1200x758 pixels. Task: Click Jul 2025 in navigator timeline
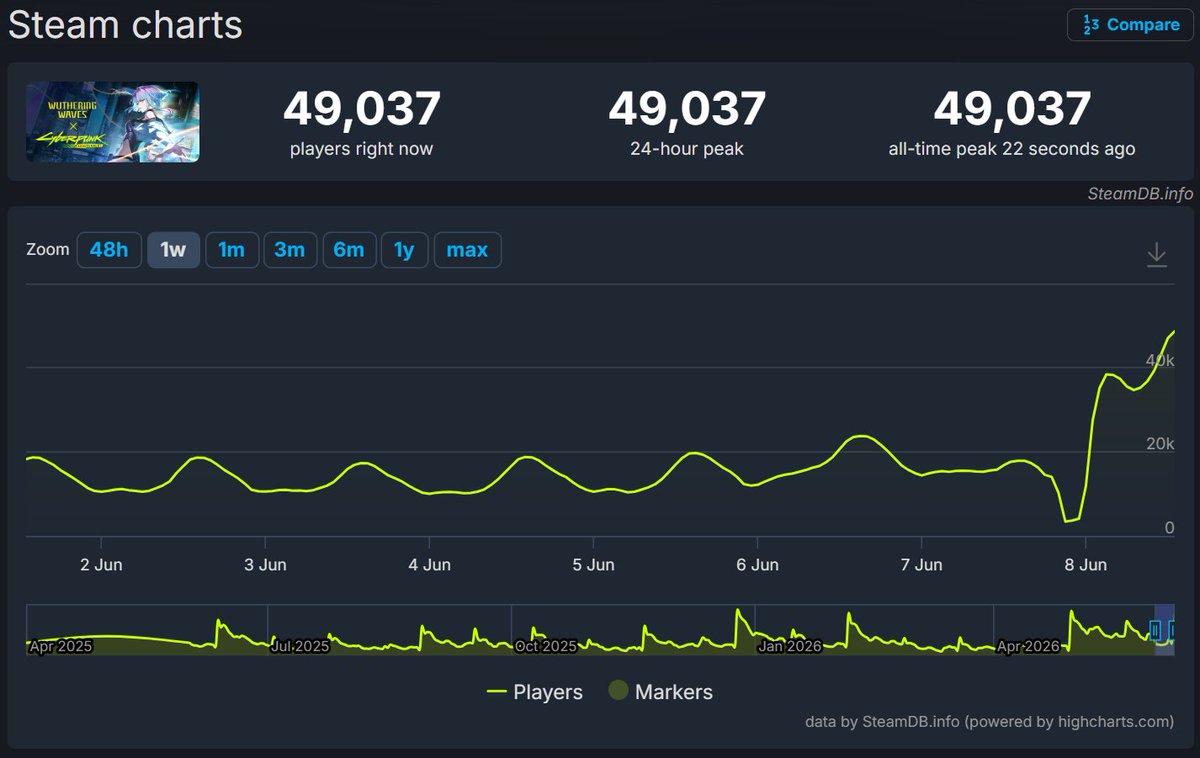(x=300, y=646)
